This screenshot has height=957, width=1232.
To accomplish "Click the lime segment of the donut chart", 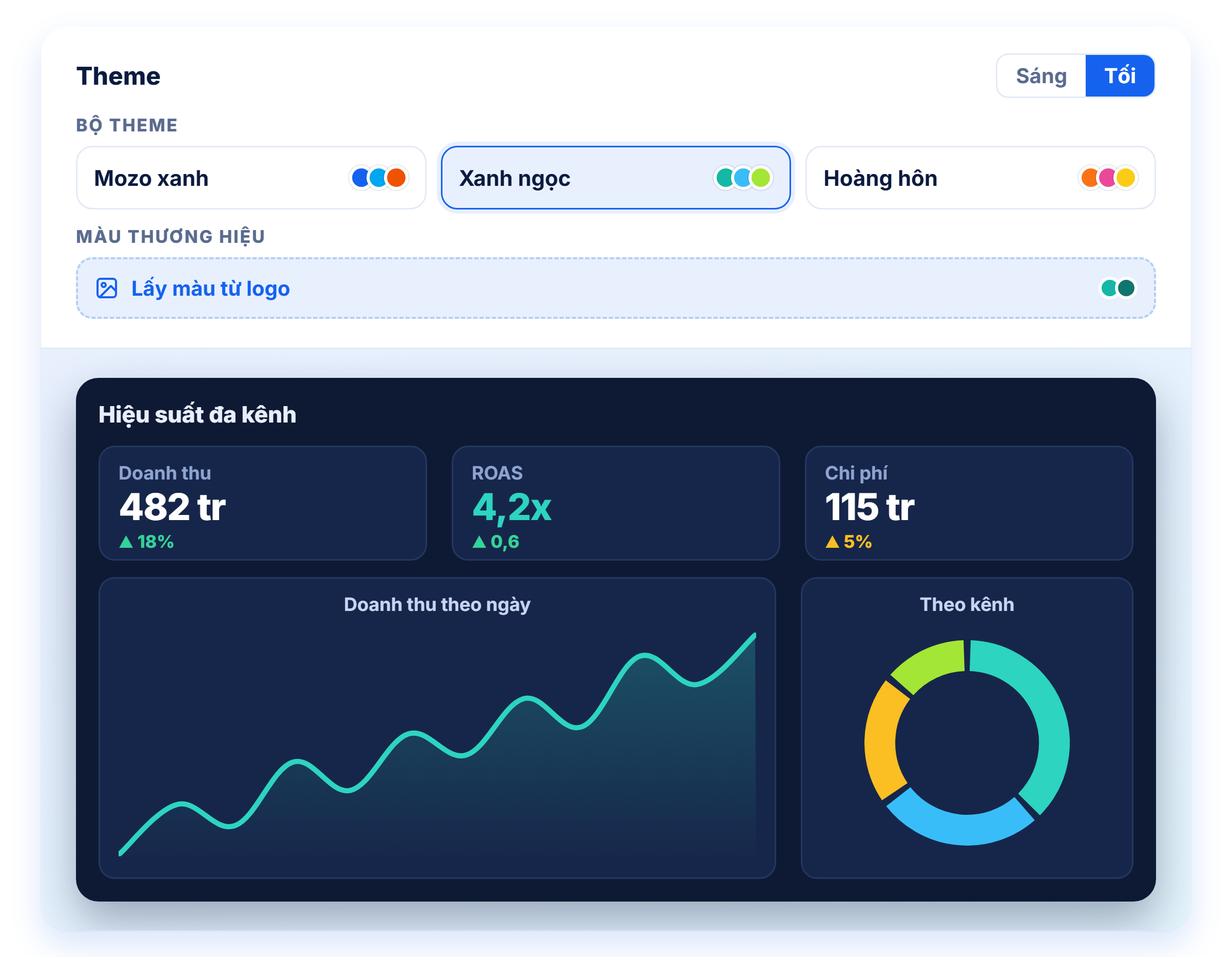I will click(x=931, y=663).
